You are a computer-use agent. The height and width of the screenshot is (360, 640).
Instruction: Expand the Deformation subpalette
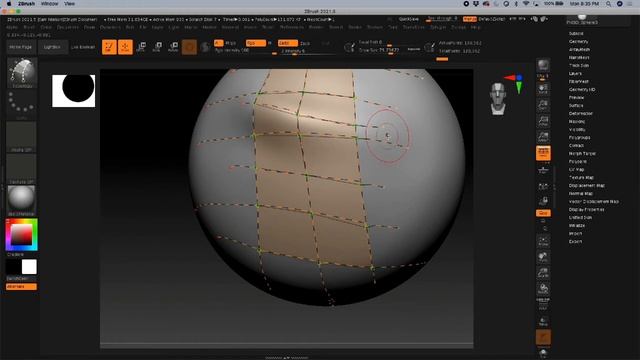(580, 113)
